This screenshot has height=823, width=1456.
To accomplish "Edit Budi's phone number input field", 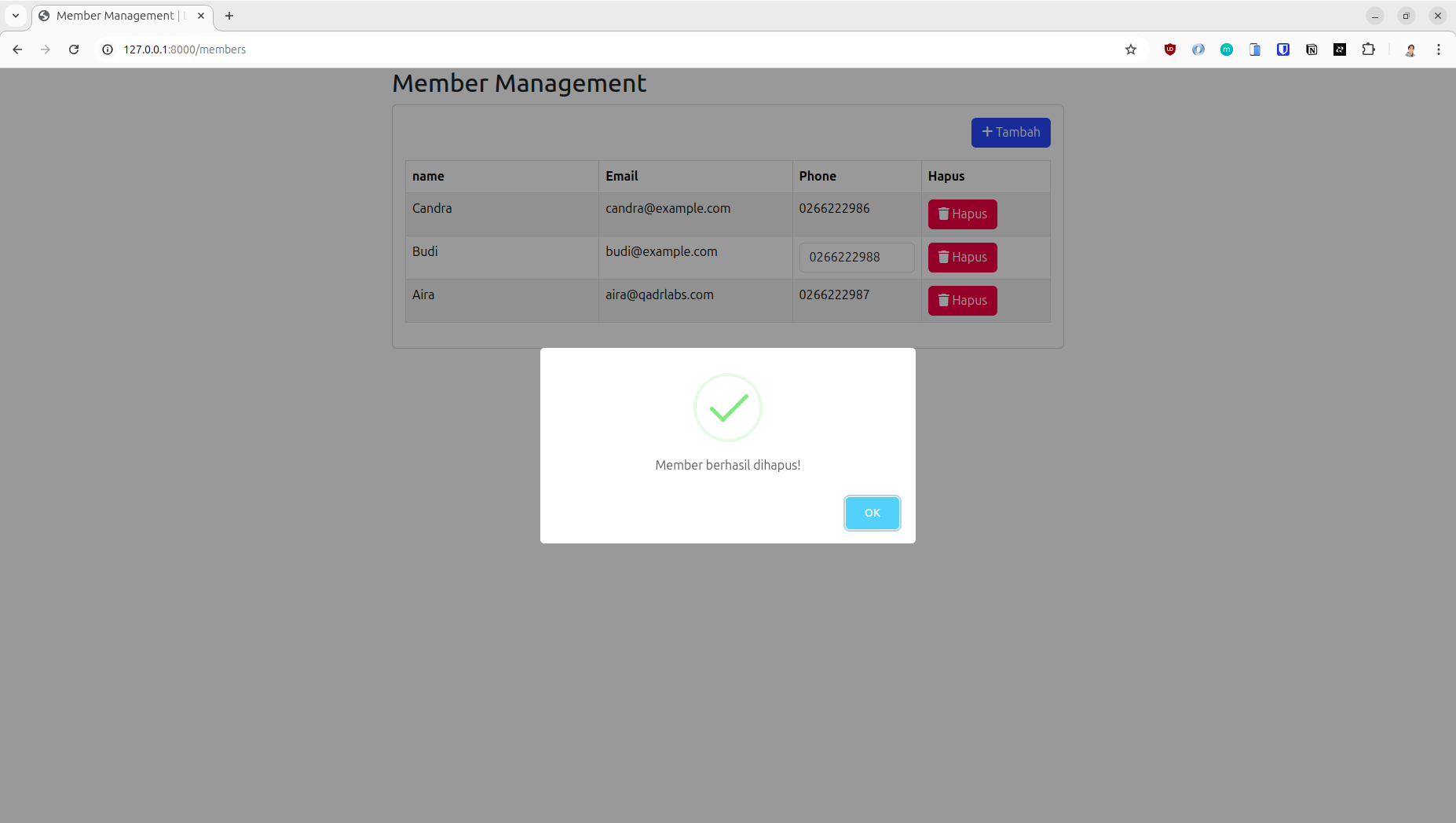I will point(857,258).
